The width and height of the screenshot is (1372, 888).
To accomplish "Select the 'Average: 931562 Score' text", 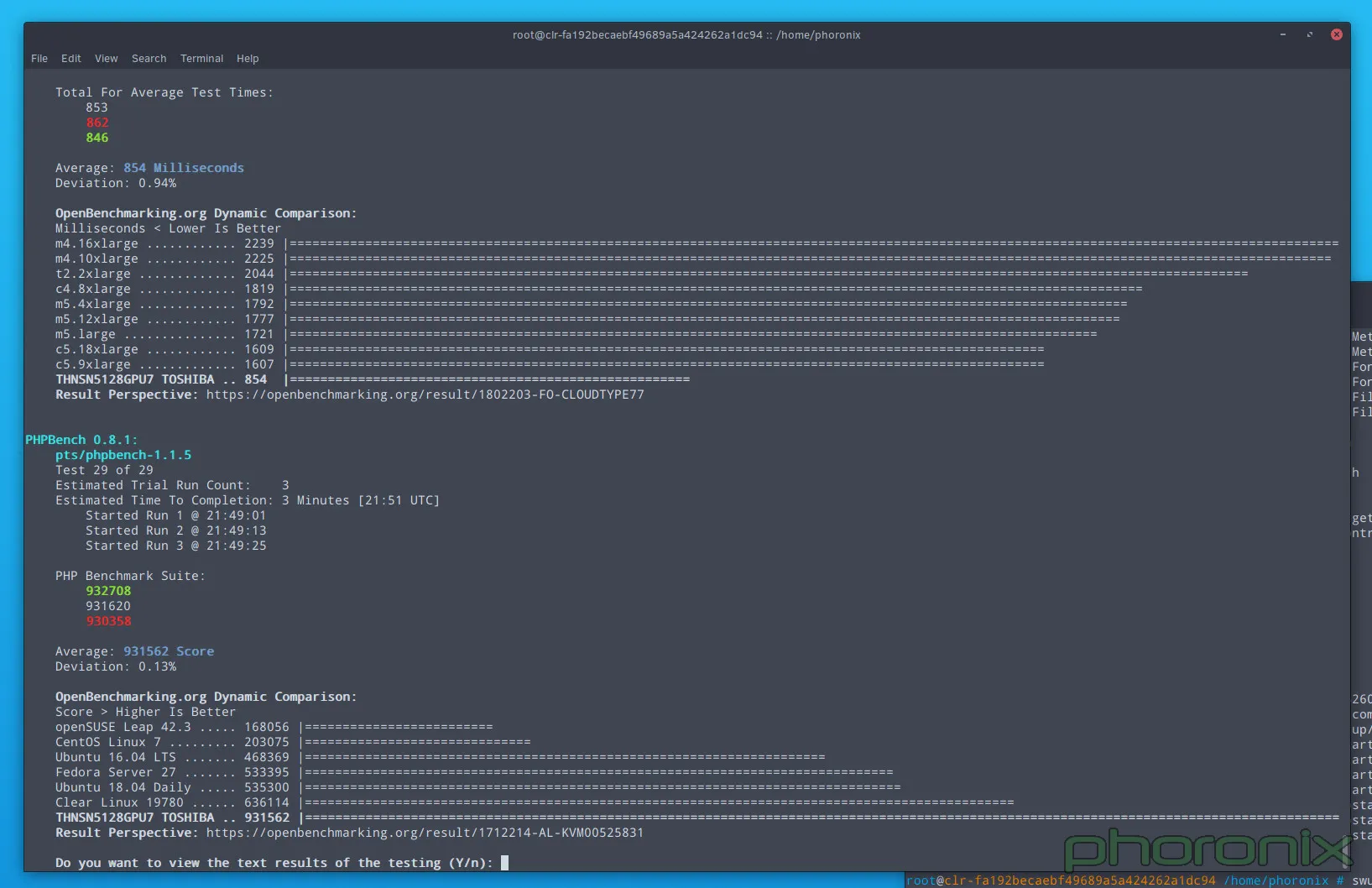I will (x=135, y=651).
